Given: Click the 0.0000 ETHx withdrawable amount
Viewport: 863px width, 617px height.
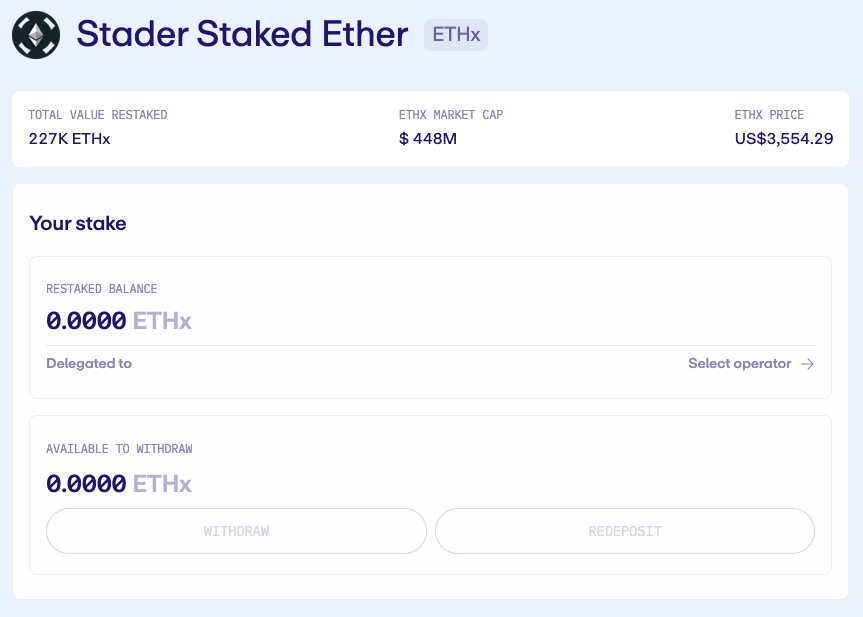Looking at the screenshot, I should [119, 483].
